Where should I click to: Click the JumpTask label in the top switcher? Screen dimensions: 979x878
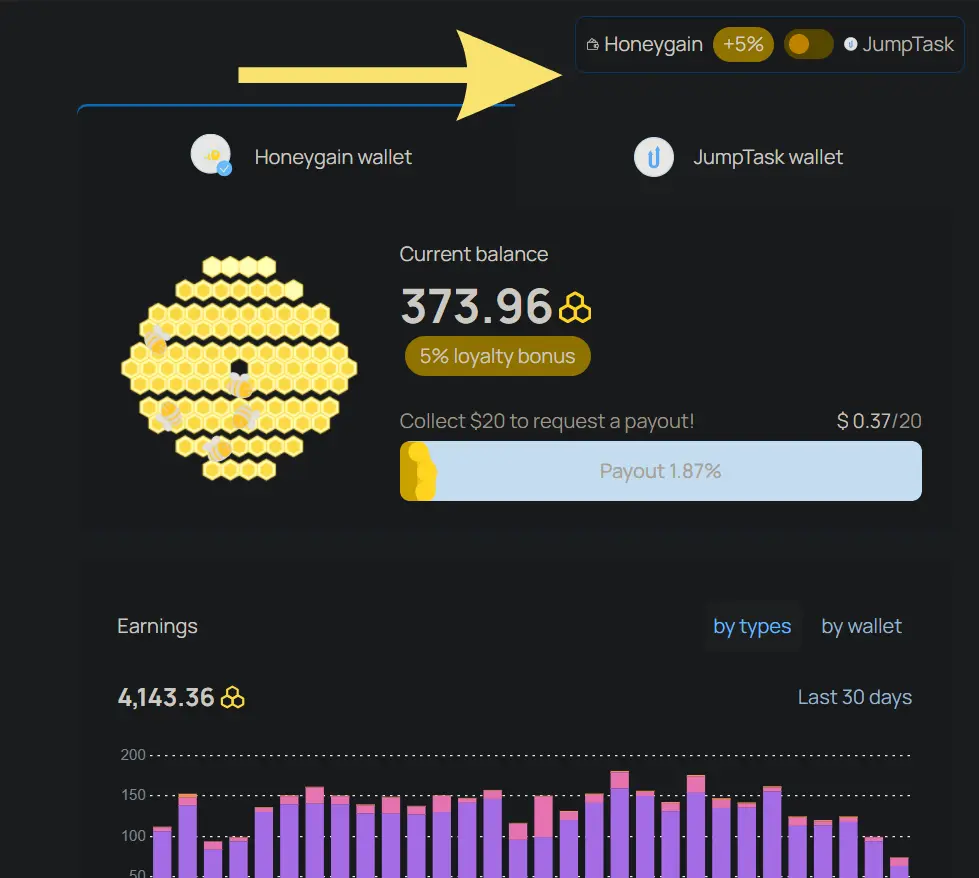coord(908,44)
